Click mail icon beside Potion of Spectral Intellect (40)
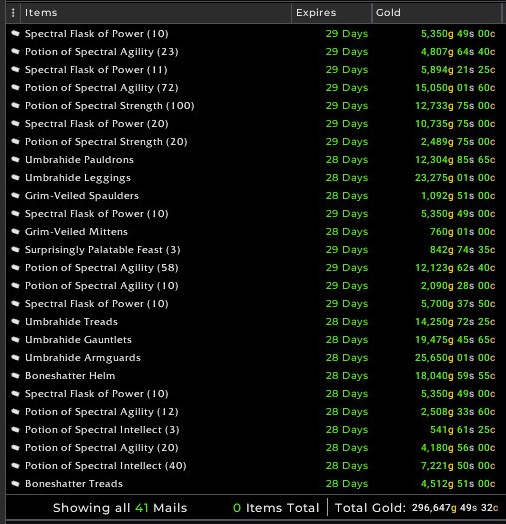Screen dimensions: 506x524 click(15, 466)
